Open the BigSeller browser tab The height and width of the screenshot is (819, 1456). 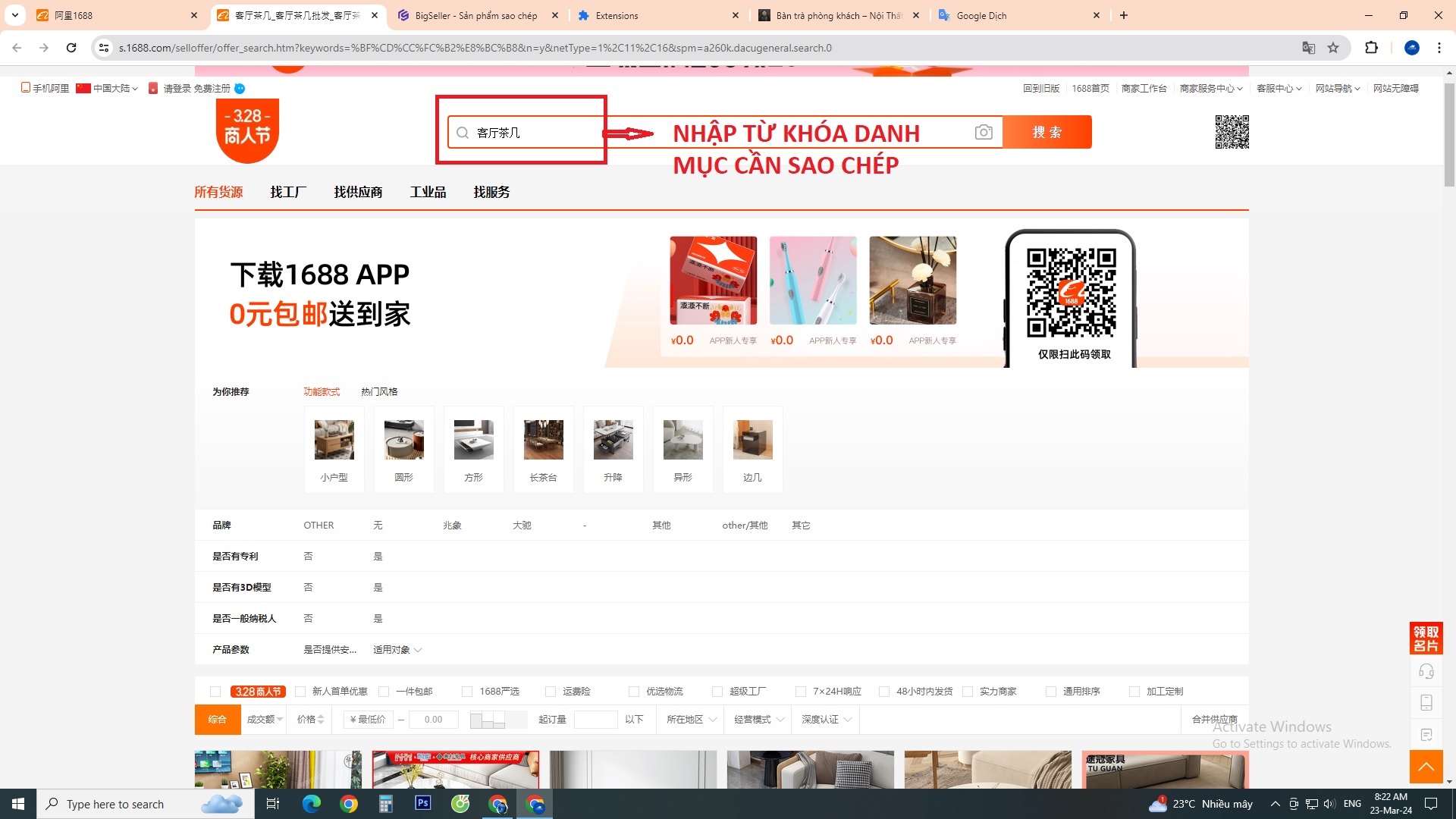[x=475, y=15]
